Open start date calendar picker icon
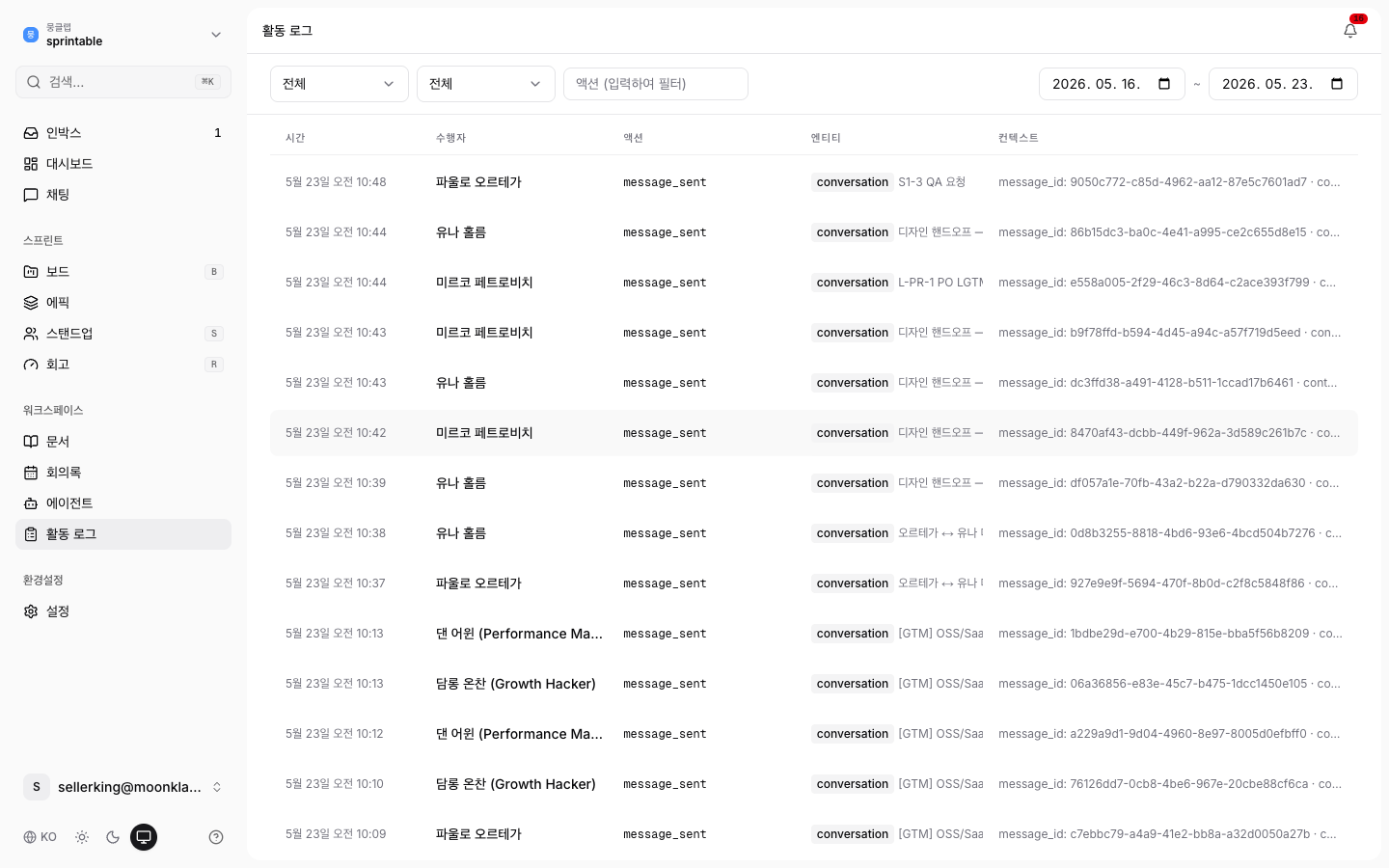The image size is (1389, 868). click(x=1164, y=84)
